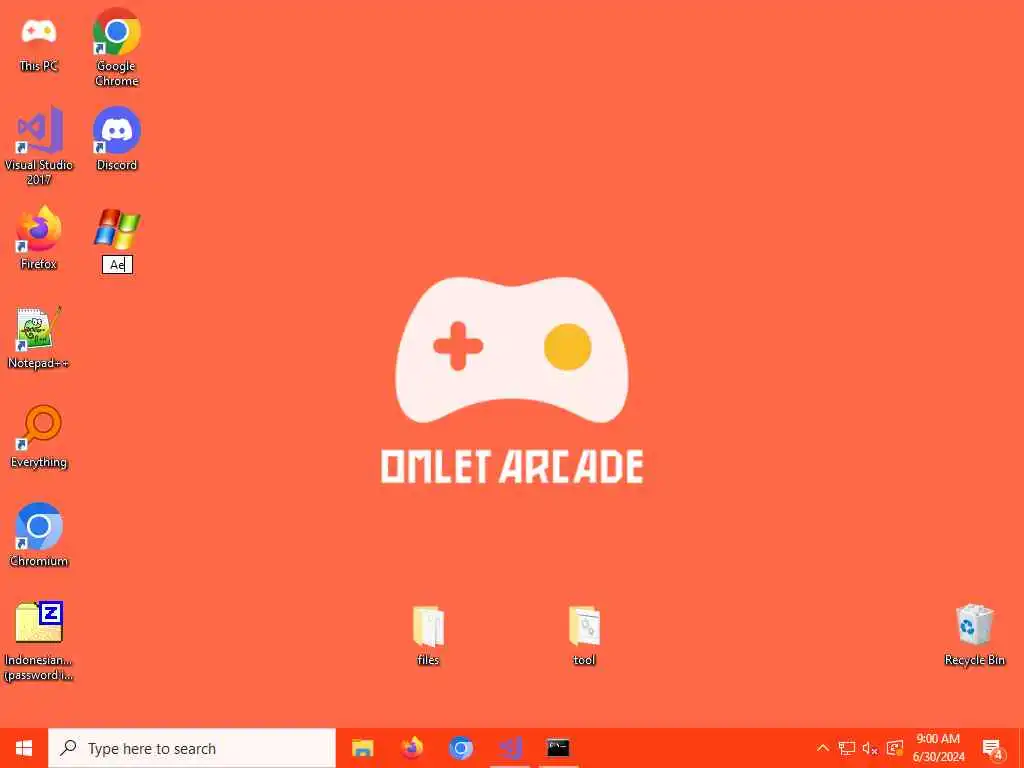Switch to Visual Studio in the taskbar
This screenshot has width=1024, height=768.
pyautogui.click(x=509, y=748)
